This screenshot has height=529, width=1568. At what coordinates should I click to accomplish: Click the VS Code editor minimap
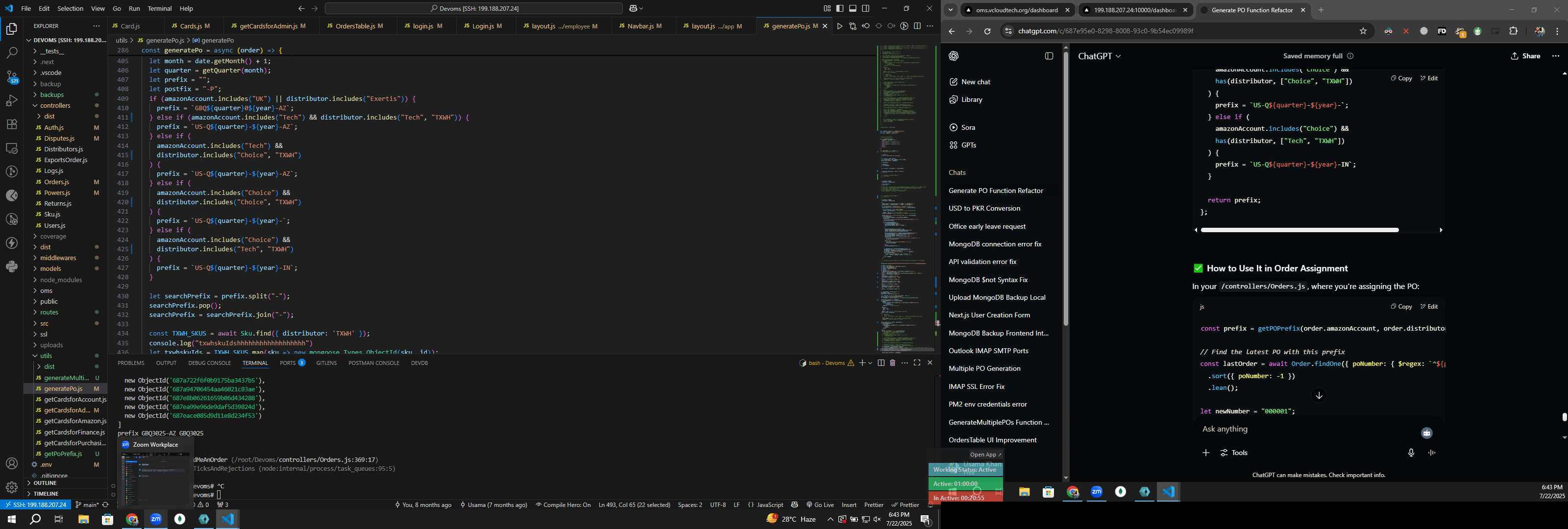tap(906, 198)
